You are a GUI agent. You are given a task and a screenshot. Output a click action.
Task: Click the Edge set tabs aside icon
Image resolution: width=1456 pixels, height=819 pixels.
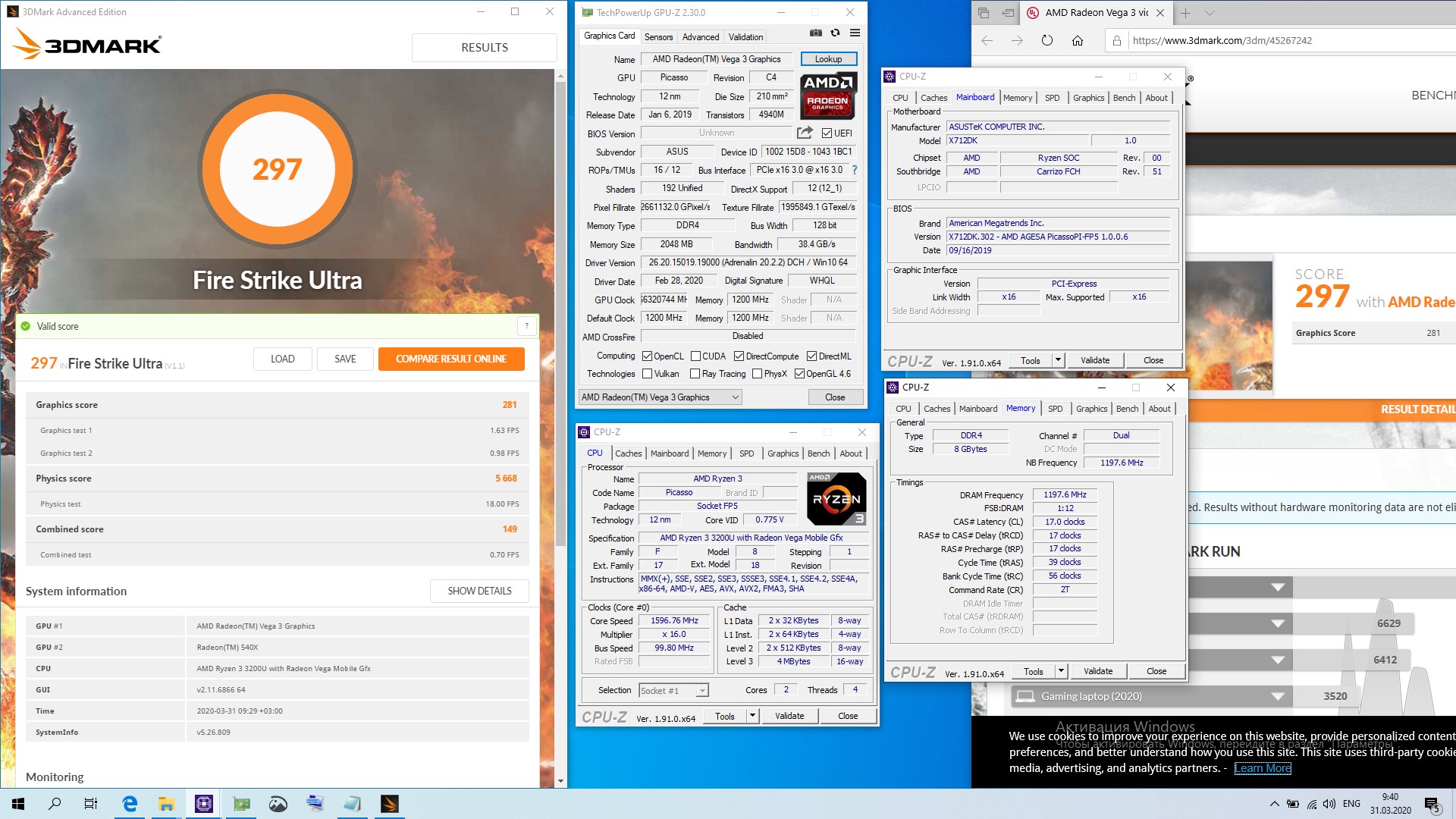pyautogui.click(x=1008, y=13)
